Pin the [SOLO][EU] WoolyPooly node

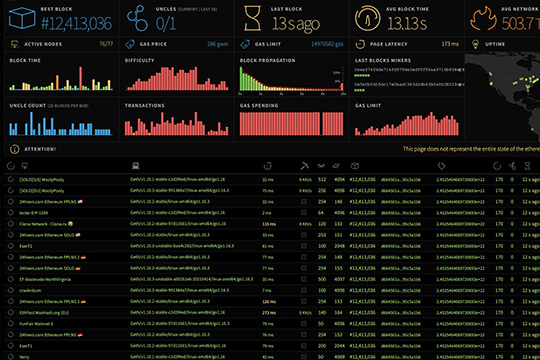click(x=11, y=191)
